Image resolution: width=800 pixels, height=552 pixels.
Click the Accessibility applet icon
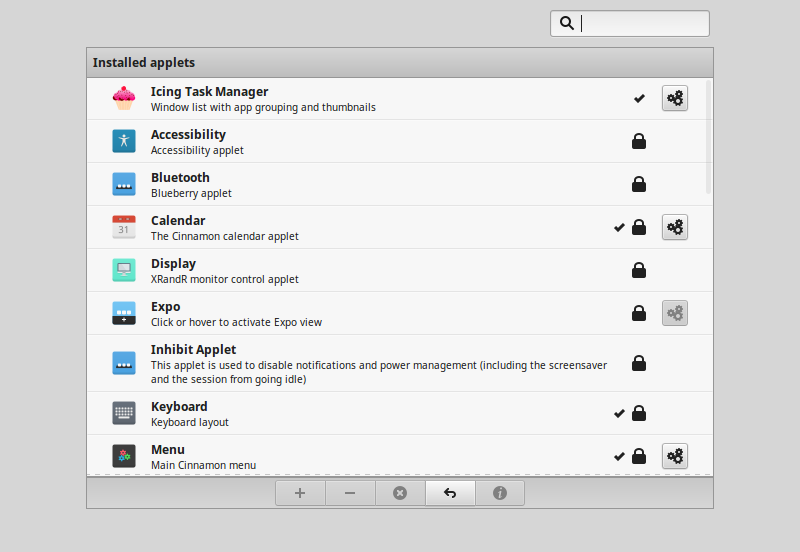pyautogui.click(x=124, y=141)
